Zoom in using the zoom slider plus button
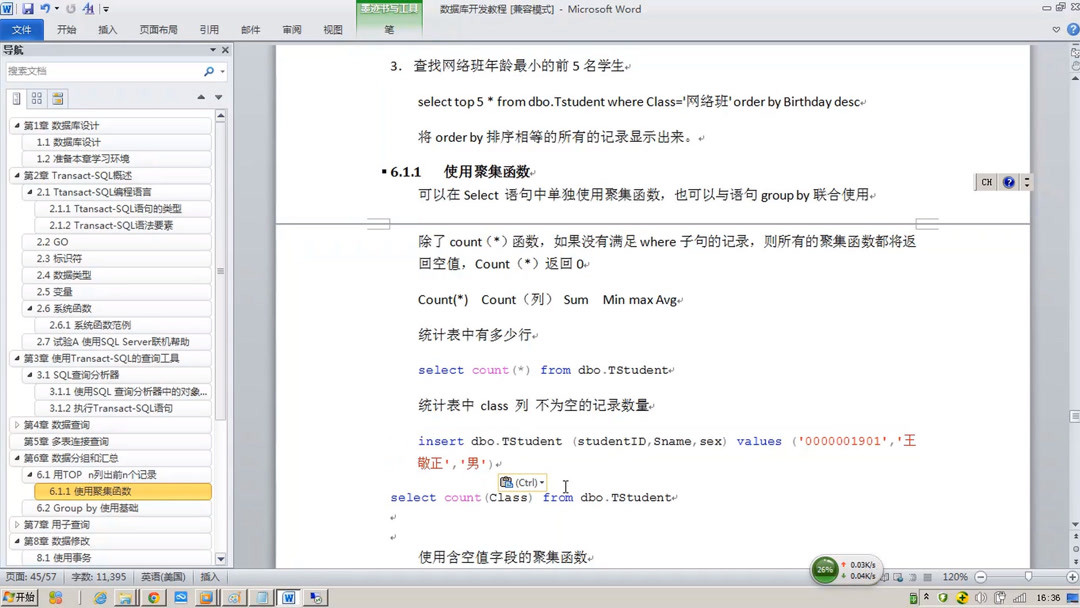 1070,577
